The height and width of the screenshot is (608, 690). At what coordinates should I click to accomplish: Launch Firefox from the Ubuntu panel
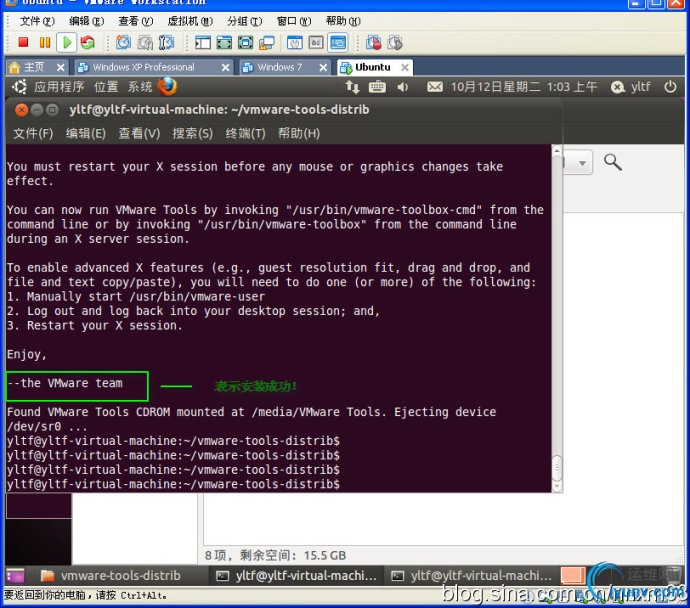[168, 86]
